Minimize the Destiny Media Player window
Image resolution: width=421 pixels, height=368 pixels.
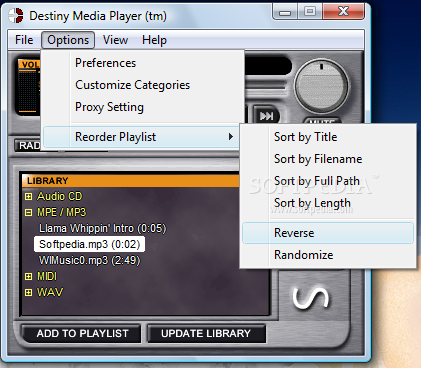pyautogui.click(x=285, y=12)
